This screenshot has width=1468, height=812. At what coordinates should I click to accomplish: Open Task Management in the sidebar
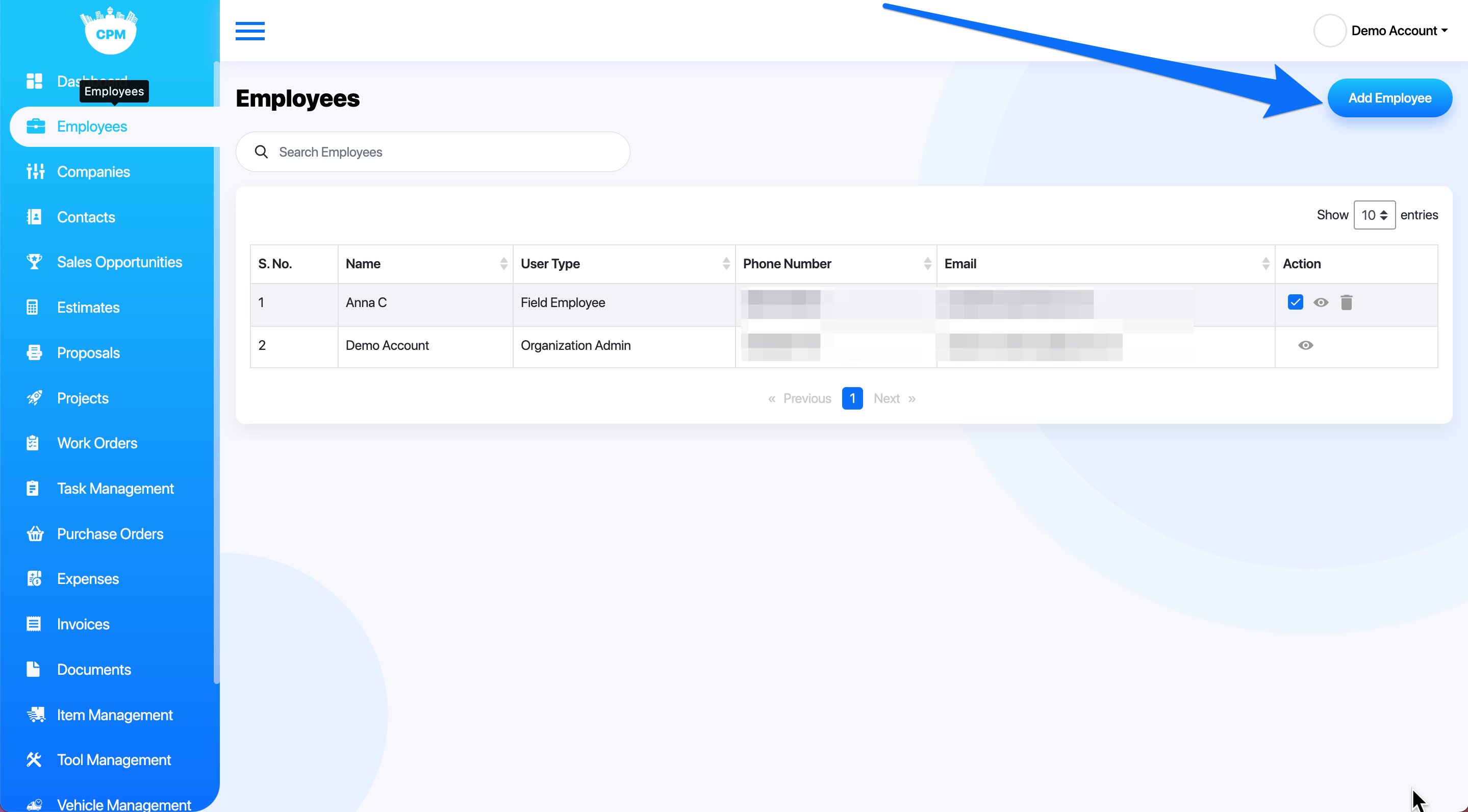[x=116, y=488]
